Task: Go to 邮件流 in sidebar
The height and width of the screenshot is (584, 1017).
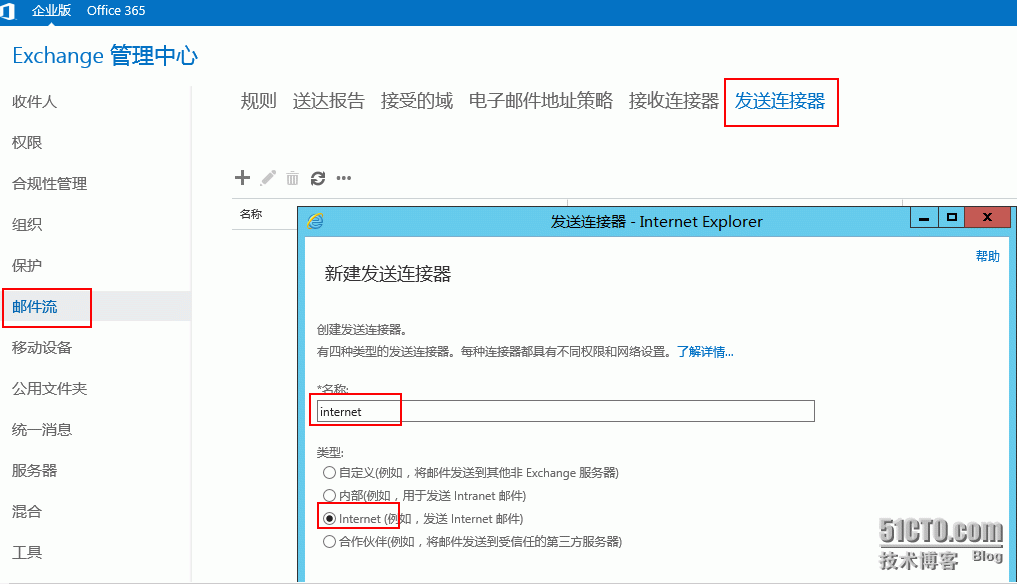Action: tap(34, 306)
